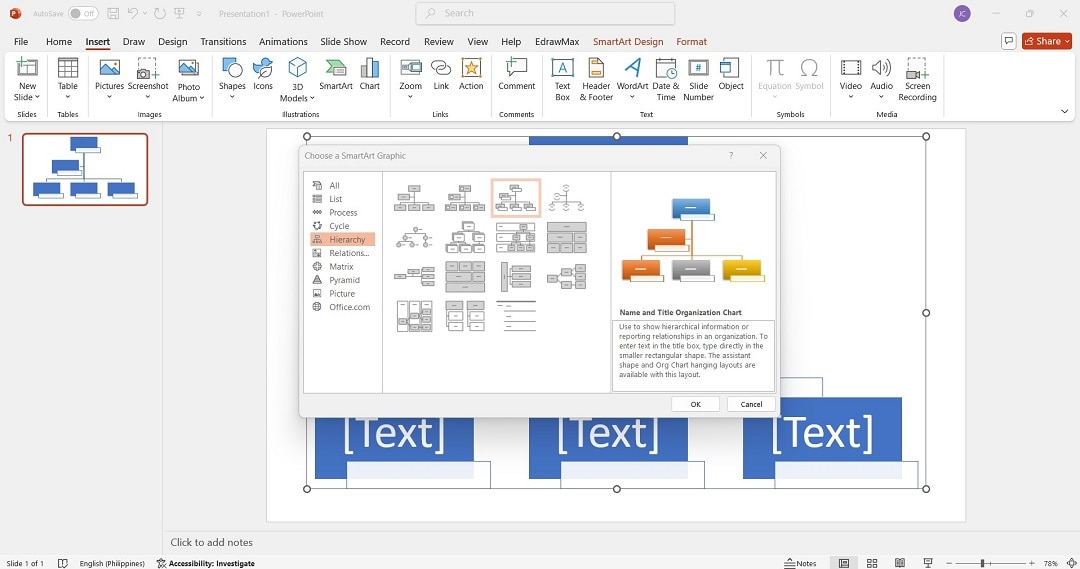
Task: Switch to the Design tab
Action: tap(172, 41)
